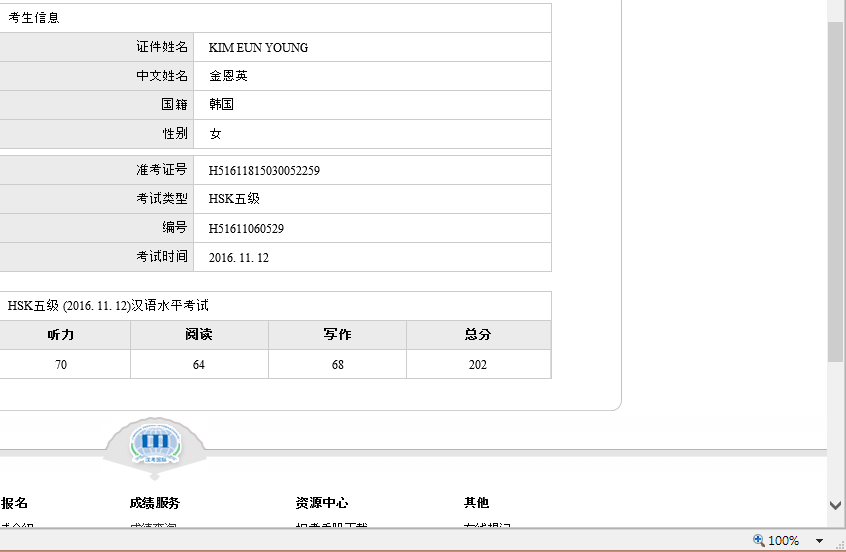
Task: Click the 总分 column header
Action: [x=477, y=335]
